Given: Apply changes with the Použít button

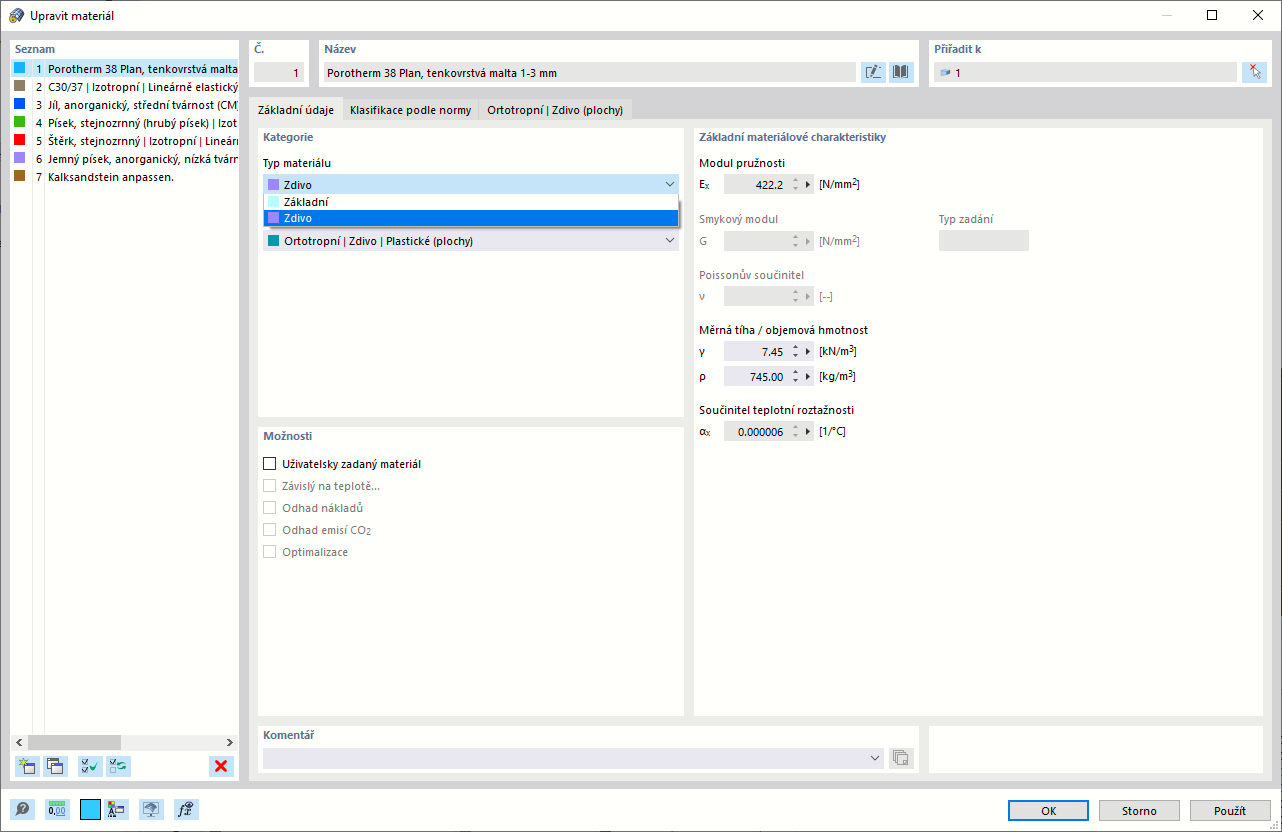Looking at the screenshot, I should (1230, 810).
